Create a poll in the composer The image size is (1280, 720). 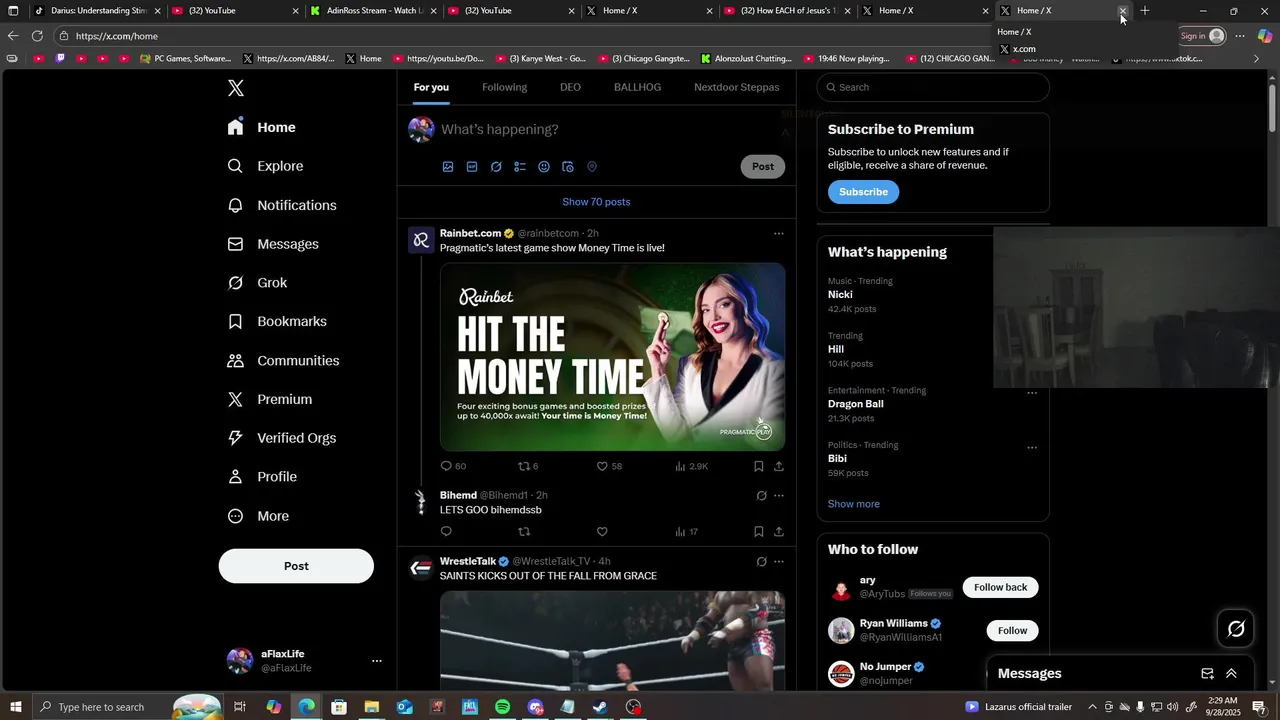520,167
